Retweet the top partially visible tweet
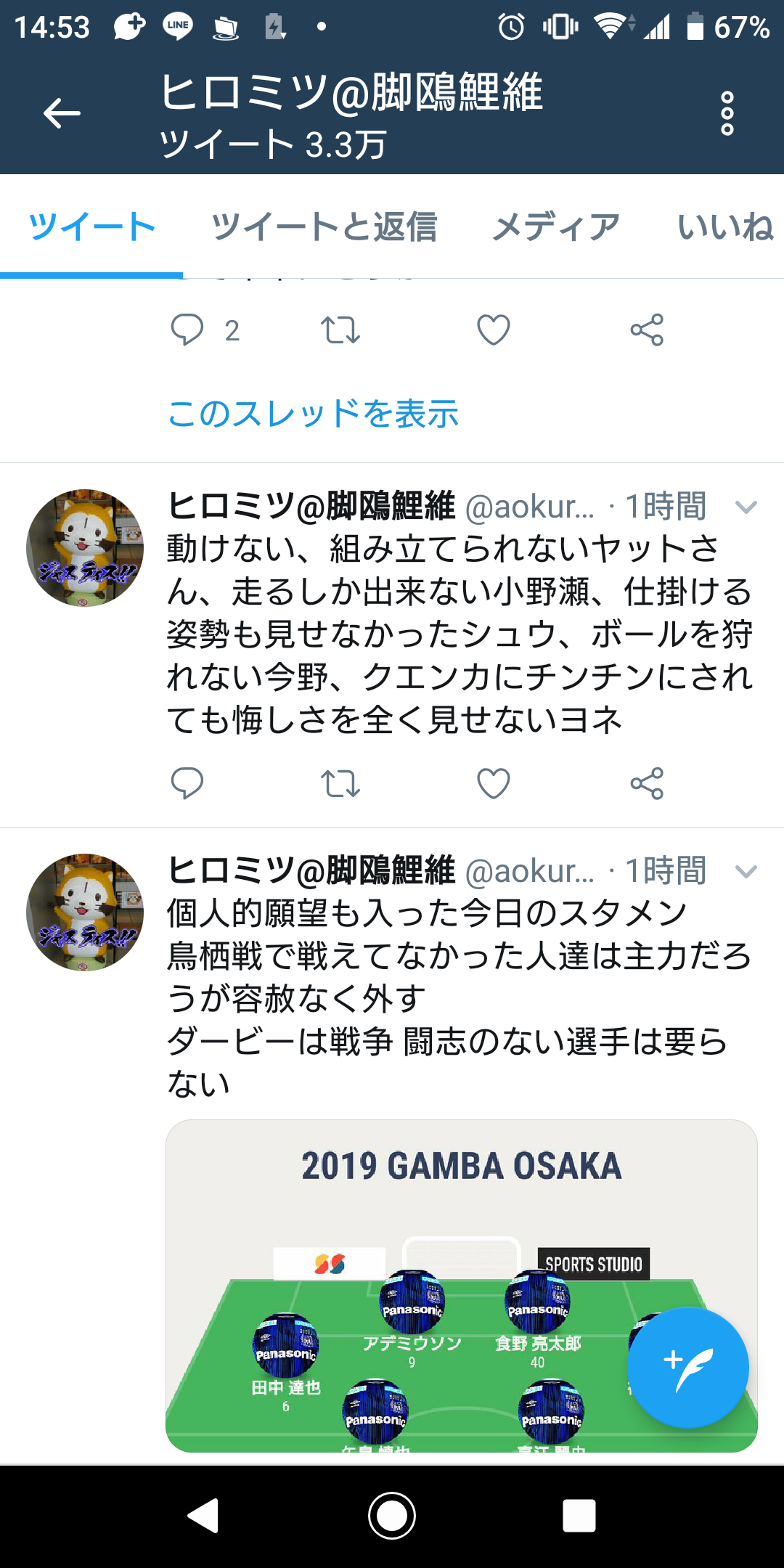This screenshot has width=784, height=1568. pyautogui.click(x=340, y=330)
